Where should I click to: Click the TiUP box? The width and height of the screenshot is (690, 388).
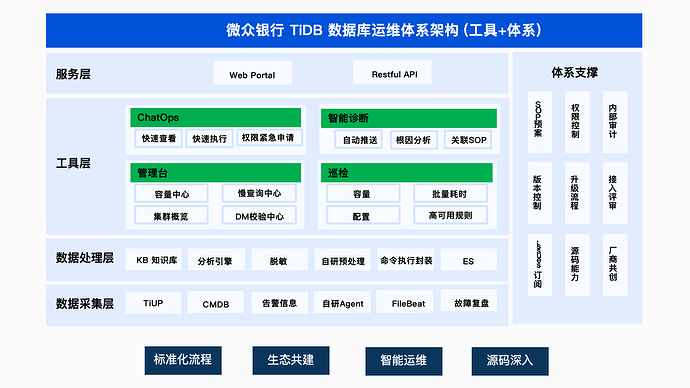153,303
